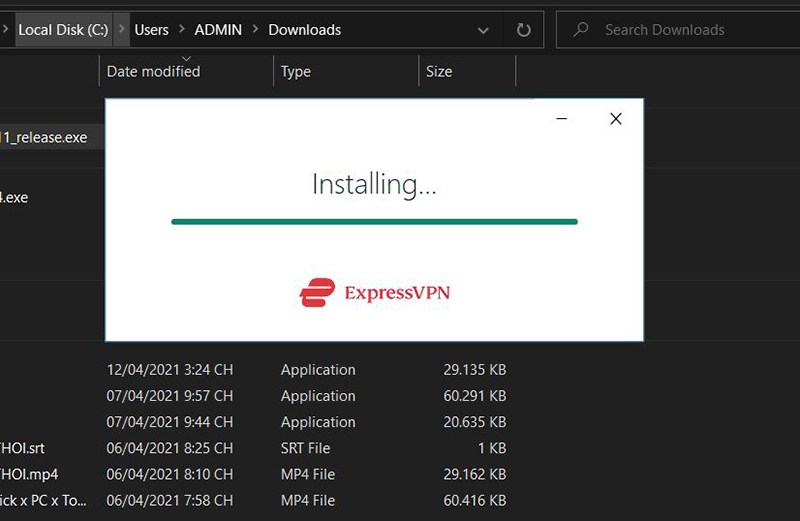Image resolution: width=800 pixels, height=521 pixels.
Task: Click the 29.135 KB size cell
Action: click(x=474, y=369)
